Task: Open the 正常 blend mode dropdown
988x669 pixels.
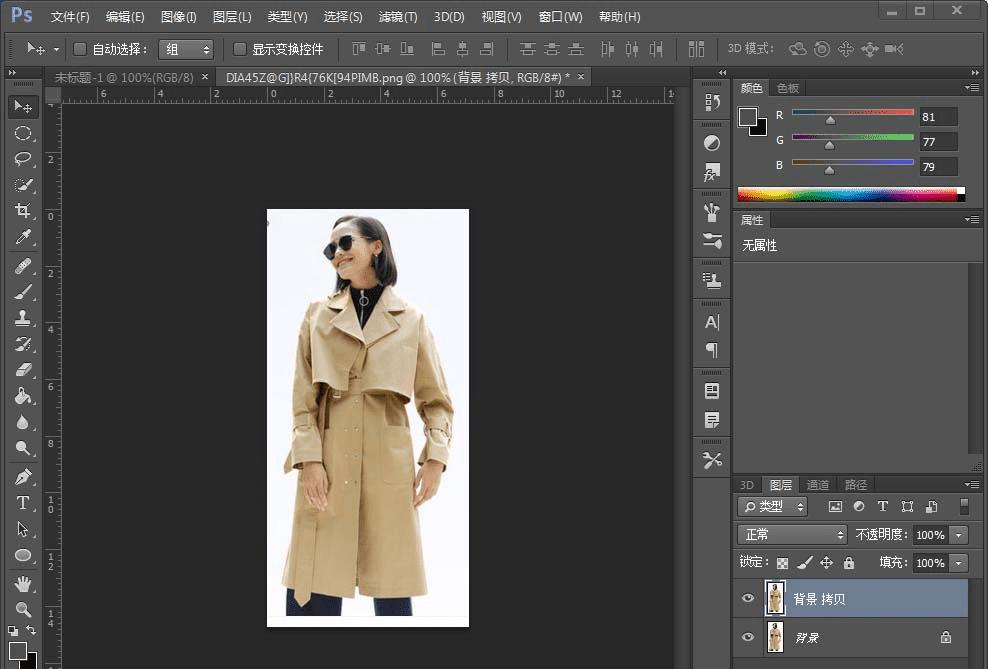Action: [x=792, y=535]
